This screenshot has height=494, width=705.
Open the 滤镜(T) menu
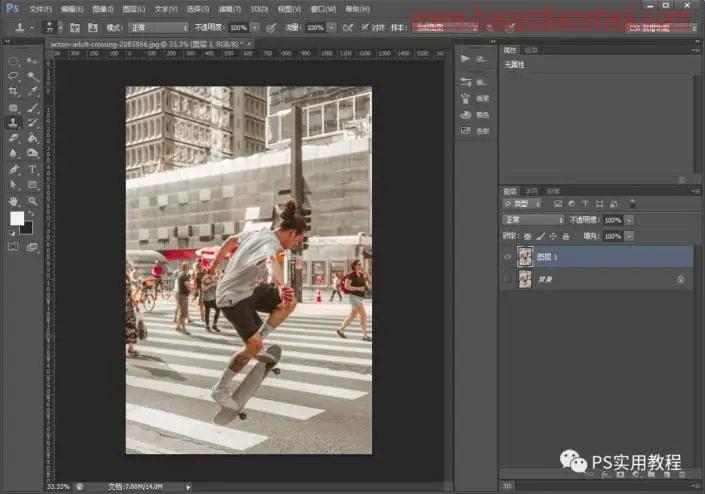coord(230,9)
